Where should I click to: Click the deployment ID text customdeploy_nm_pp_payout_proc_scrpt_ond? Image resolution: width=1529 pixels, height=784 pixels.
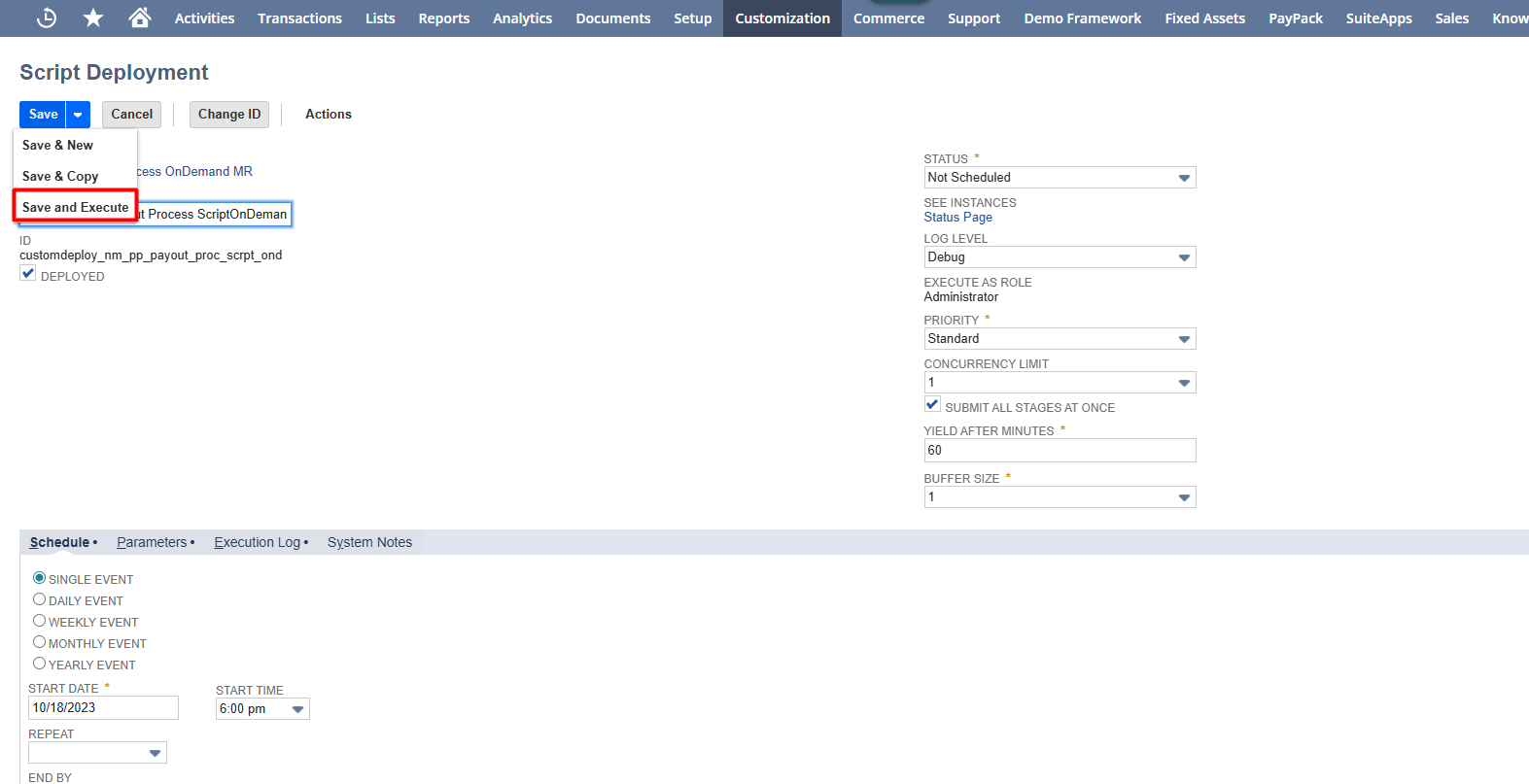click(151, 256)
